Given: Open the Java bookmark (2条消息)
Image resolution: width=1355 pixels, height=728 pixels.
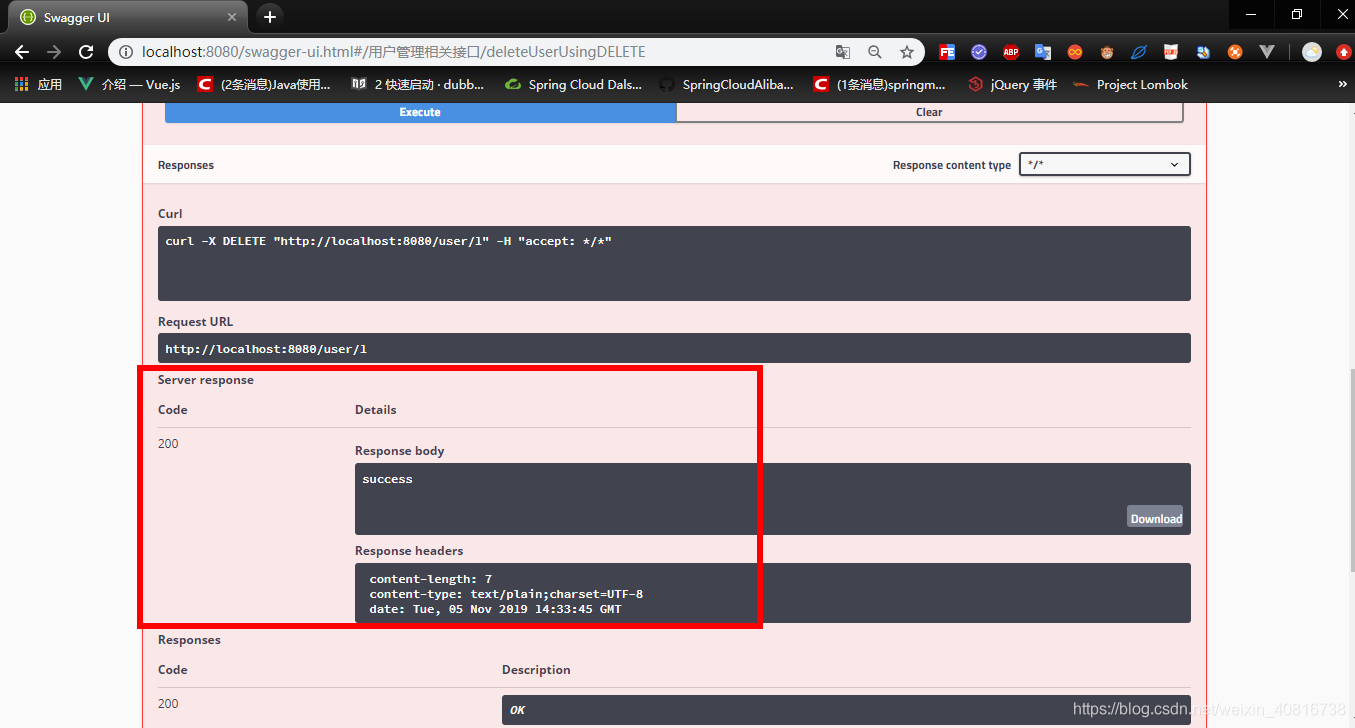Looking at the screenshot, I should pyautogui.click(x=264, y=85).
